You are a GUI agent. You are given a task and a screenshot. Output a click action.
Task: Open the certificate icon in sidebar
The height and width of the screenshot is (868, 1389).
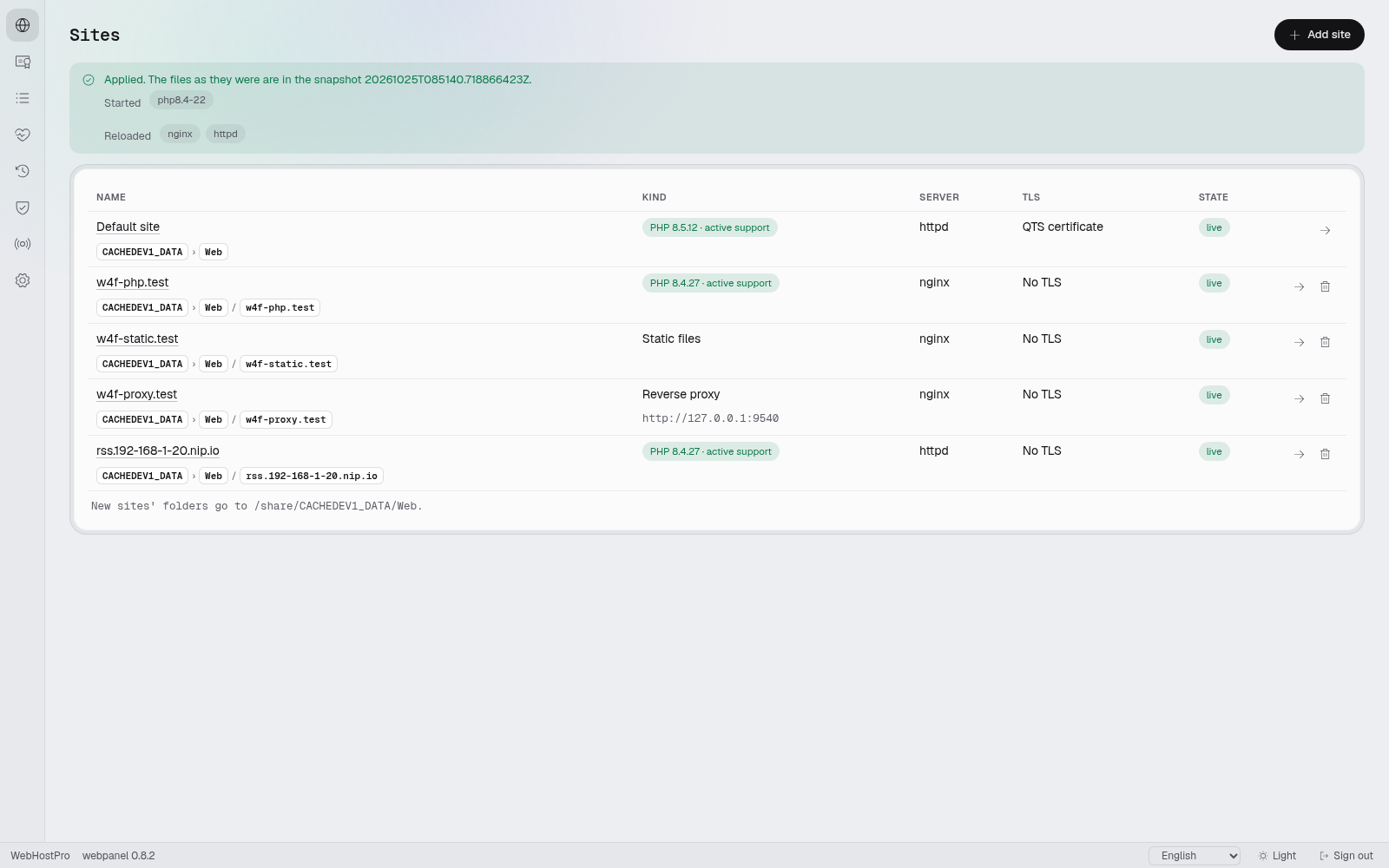coord(23,62)
